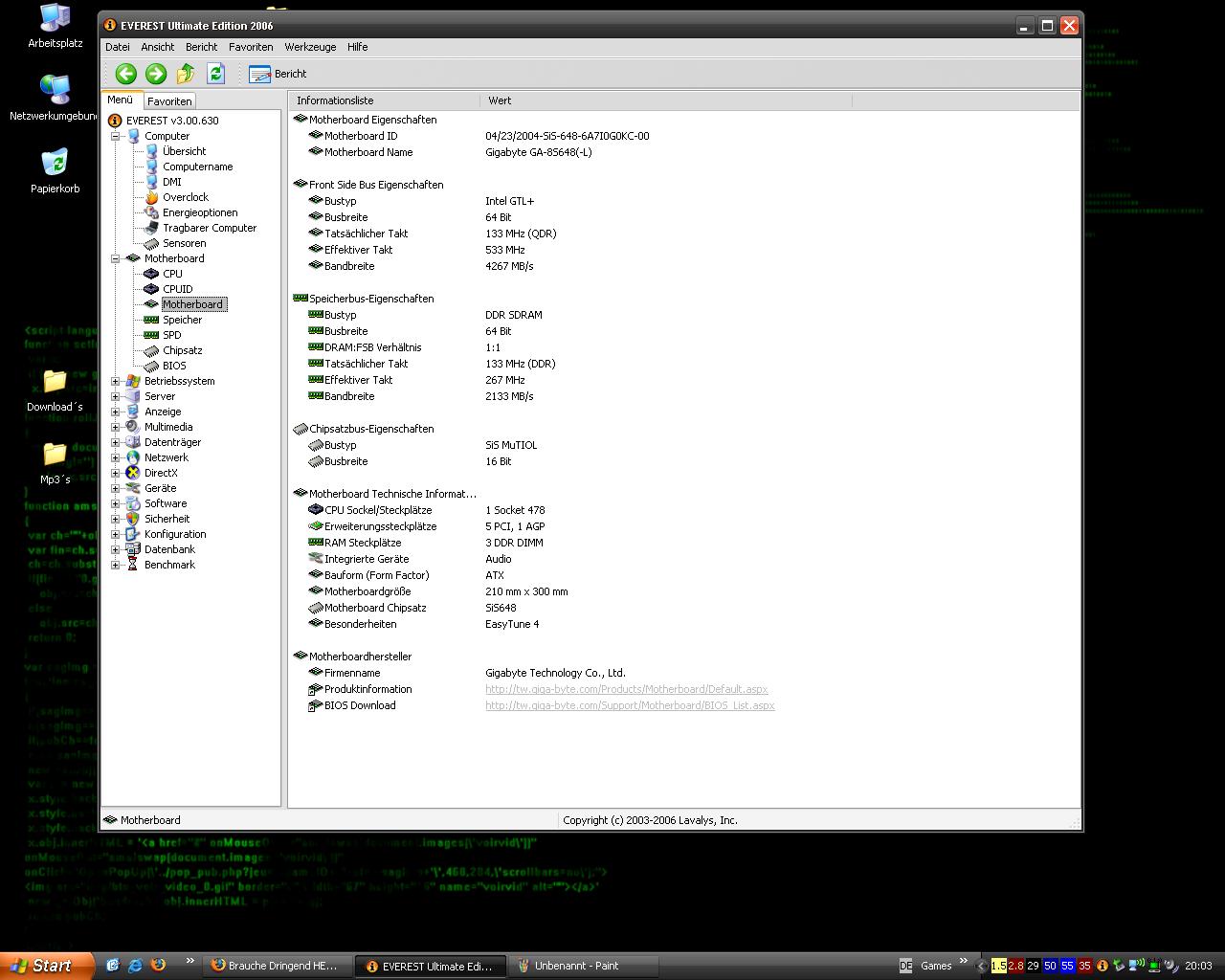
Task: Select Speicher tree item
Action: tap(182, 320)
